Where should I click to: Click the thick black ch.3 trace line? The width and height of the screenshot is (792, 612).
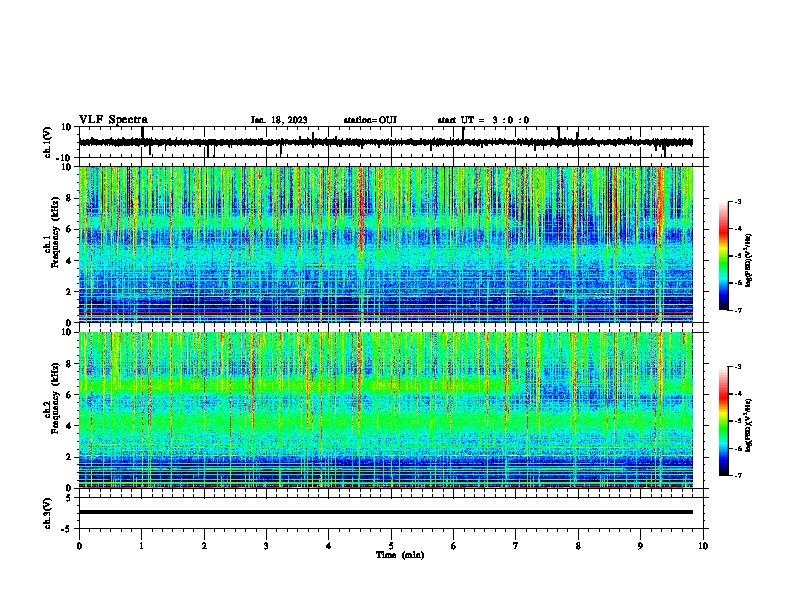tap(385, 512)
